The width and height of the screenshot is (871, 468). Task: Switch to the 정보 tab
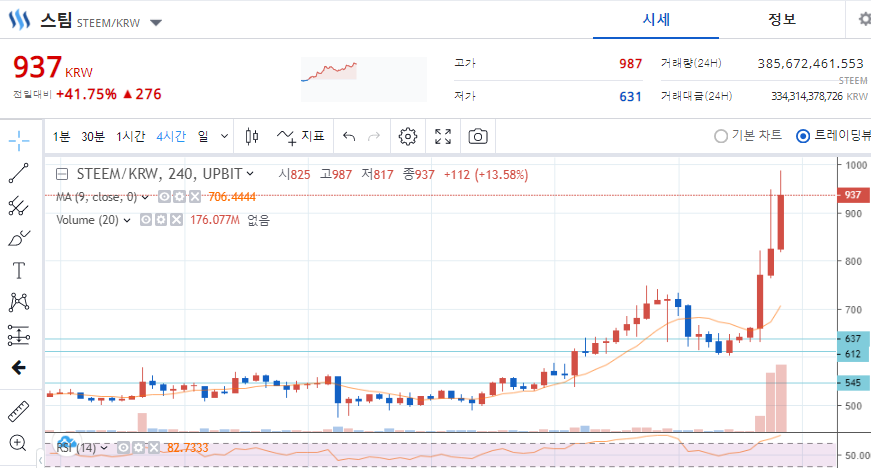click(x=782, y=19)
